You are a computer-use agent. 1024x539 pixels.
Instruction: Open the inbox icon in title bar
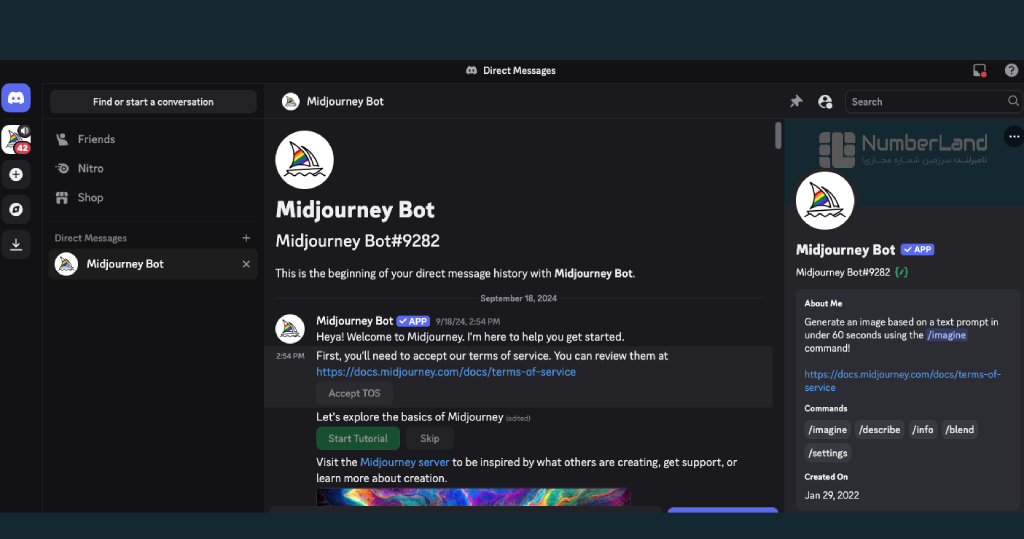(x=979, y=70)
